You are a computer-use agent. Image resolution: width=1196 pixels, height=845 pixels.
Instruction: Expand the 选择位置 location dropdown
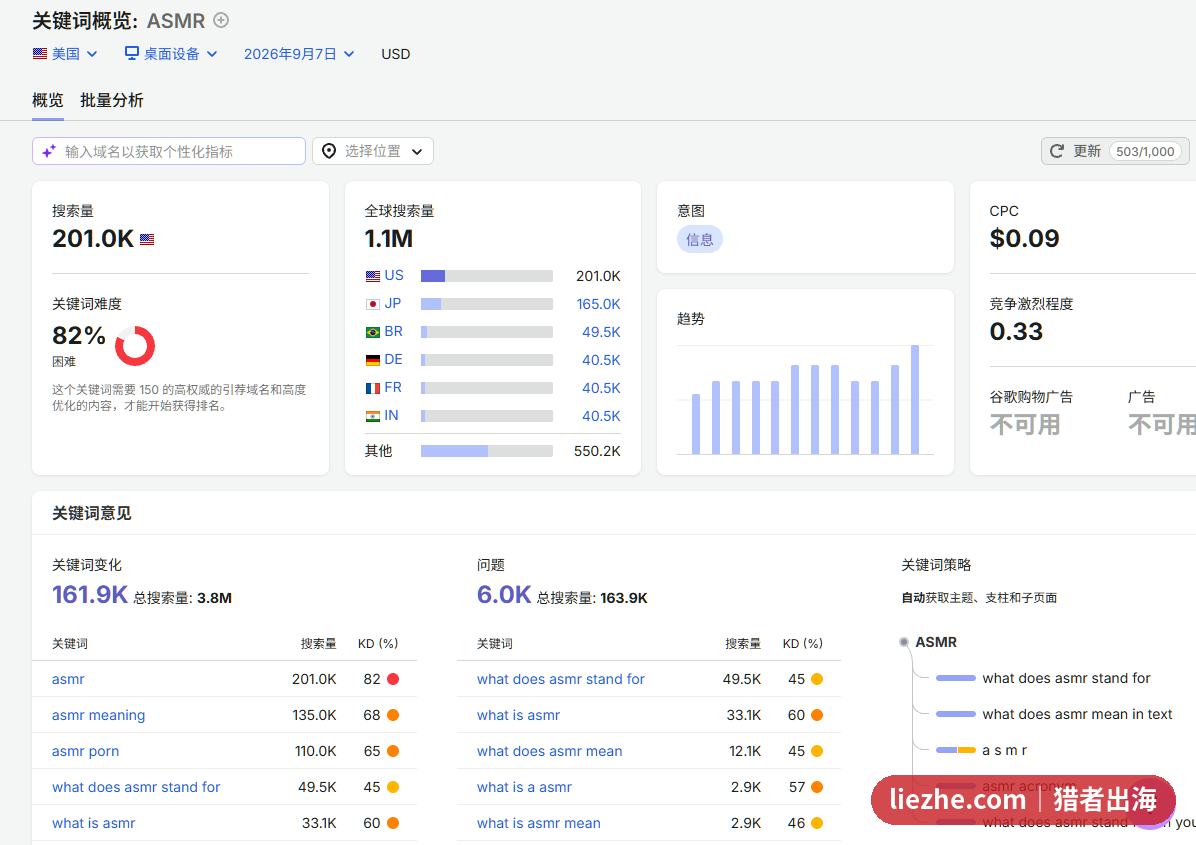coord(373,151)
